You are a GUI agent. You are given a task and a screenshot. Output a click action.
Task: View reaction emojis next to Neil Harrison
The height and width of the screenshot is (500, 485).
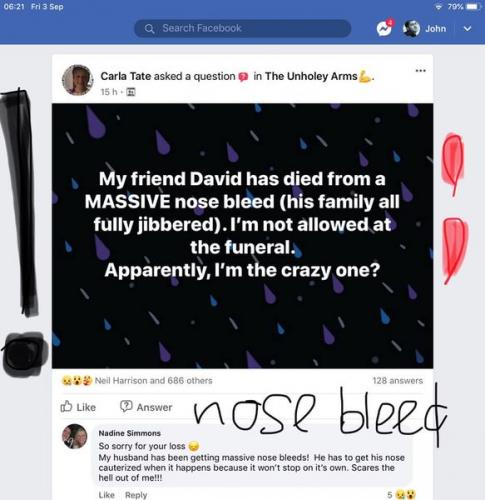(x=77, y=380)
